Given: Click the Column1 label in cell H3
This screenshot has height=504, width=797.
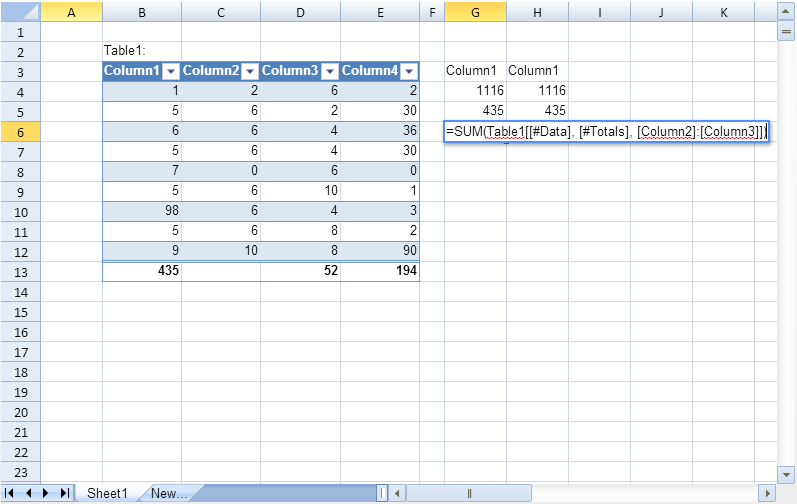Looking at the screenshot, I should (537, 71).
